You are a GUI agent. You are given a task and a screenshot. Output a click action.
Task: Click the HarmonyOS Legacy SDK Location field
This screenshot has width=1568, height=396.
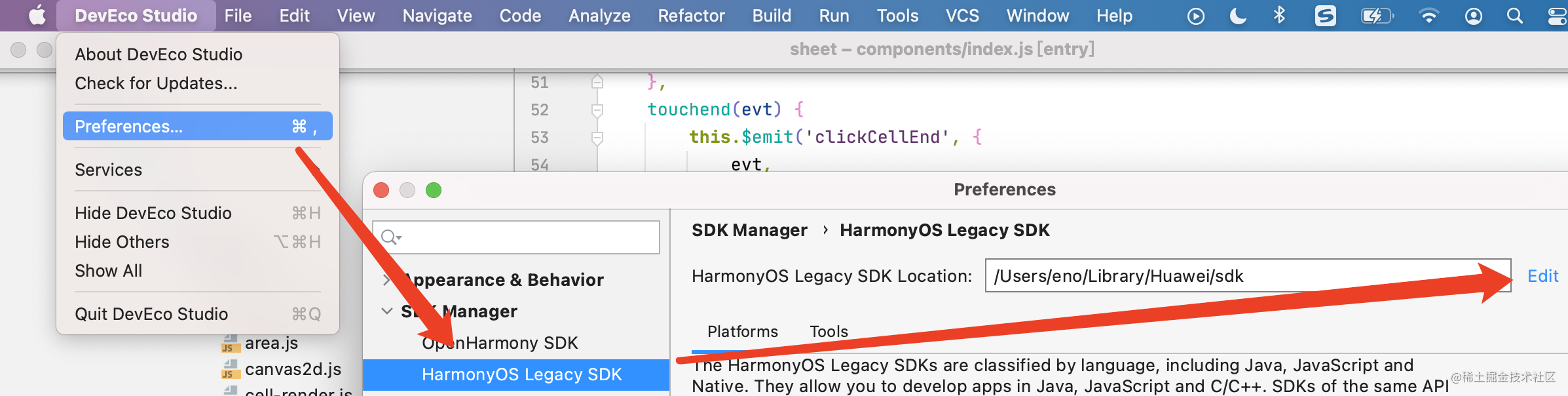(x=1248, y=276)
